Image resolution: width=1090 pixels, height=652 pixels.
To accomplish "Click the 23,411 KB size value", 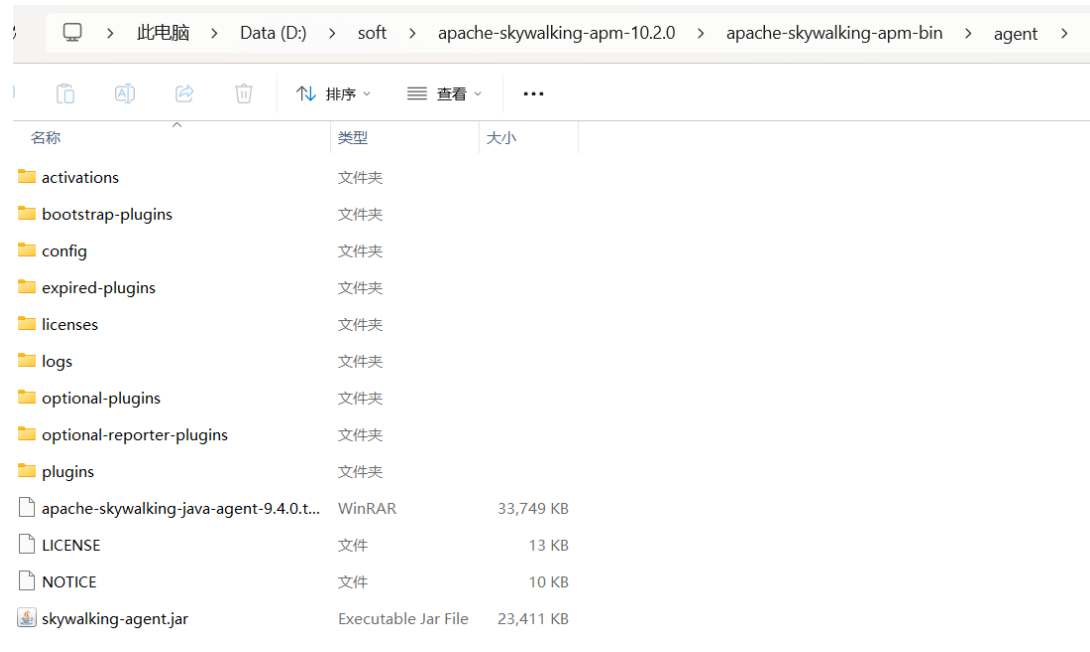I will click(533, 619).
